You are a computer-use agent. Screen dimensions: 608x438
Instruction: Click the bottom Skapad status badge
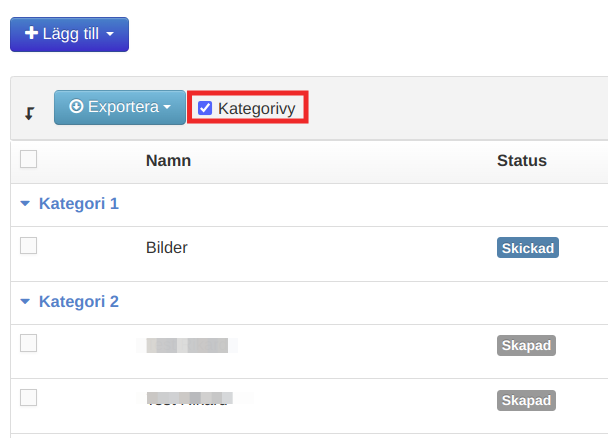526,400
